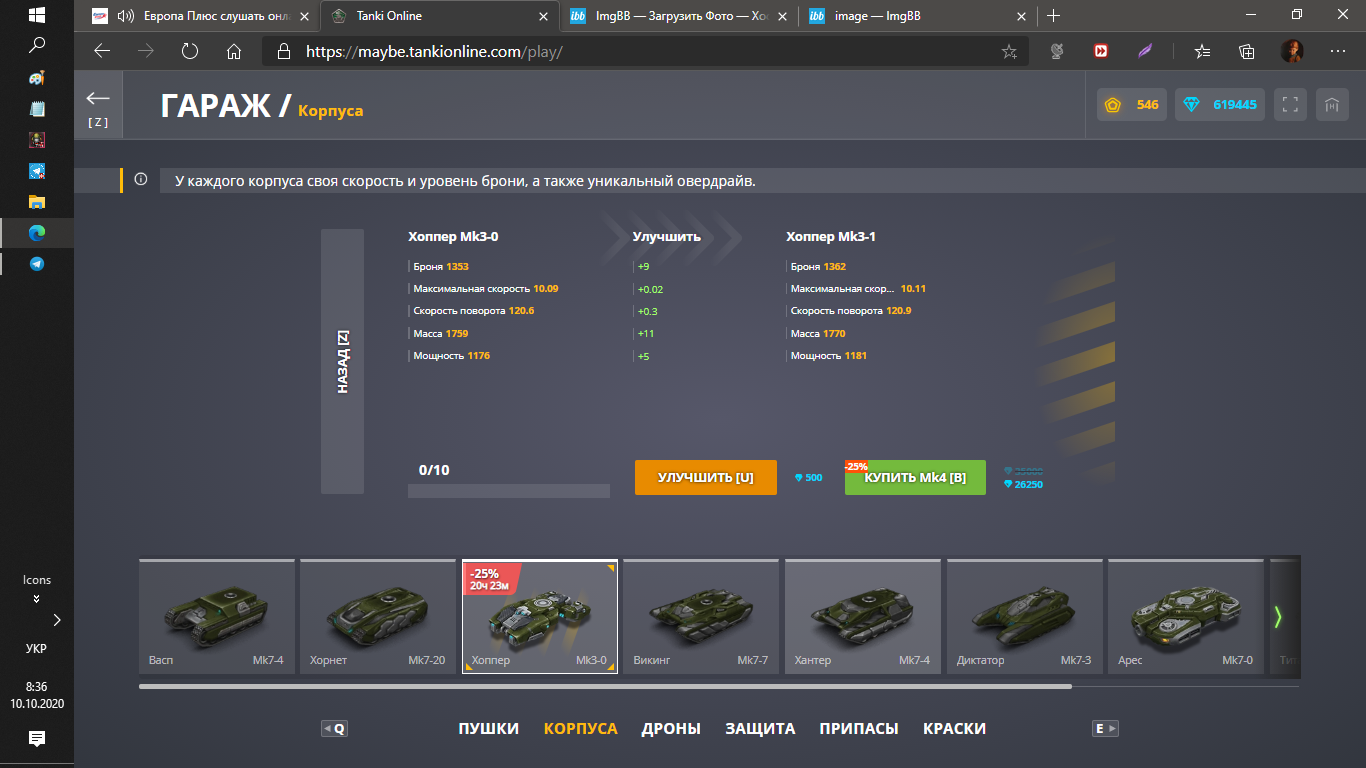Open Telegram from the Windows taskbar
The width and height of the screenshot is (1366, 768).
coord(37,264)
